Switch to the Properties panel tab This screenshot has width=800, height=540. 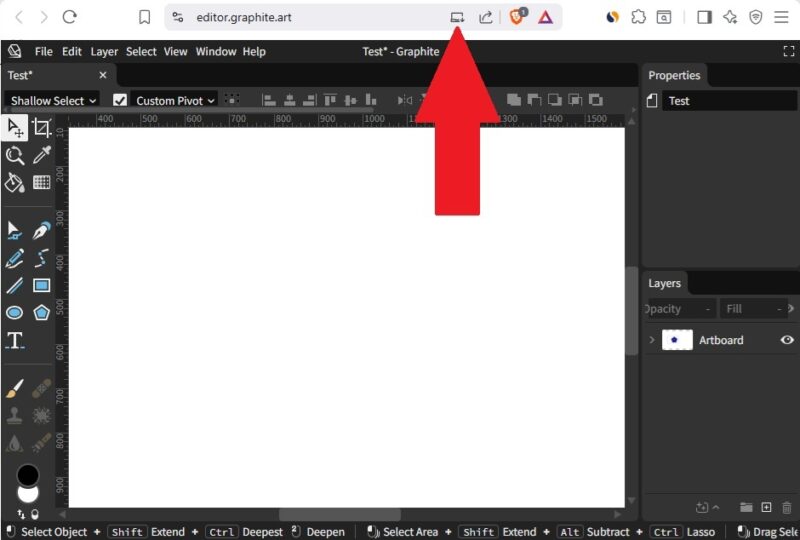674,76
